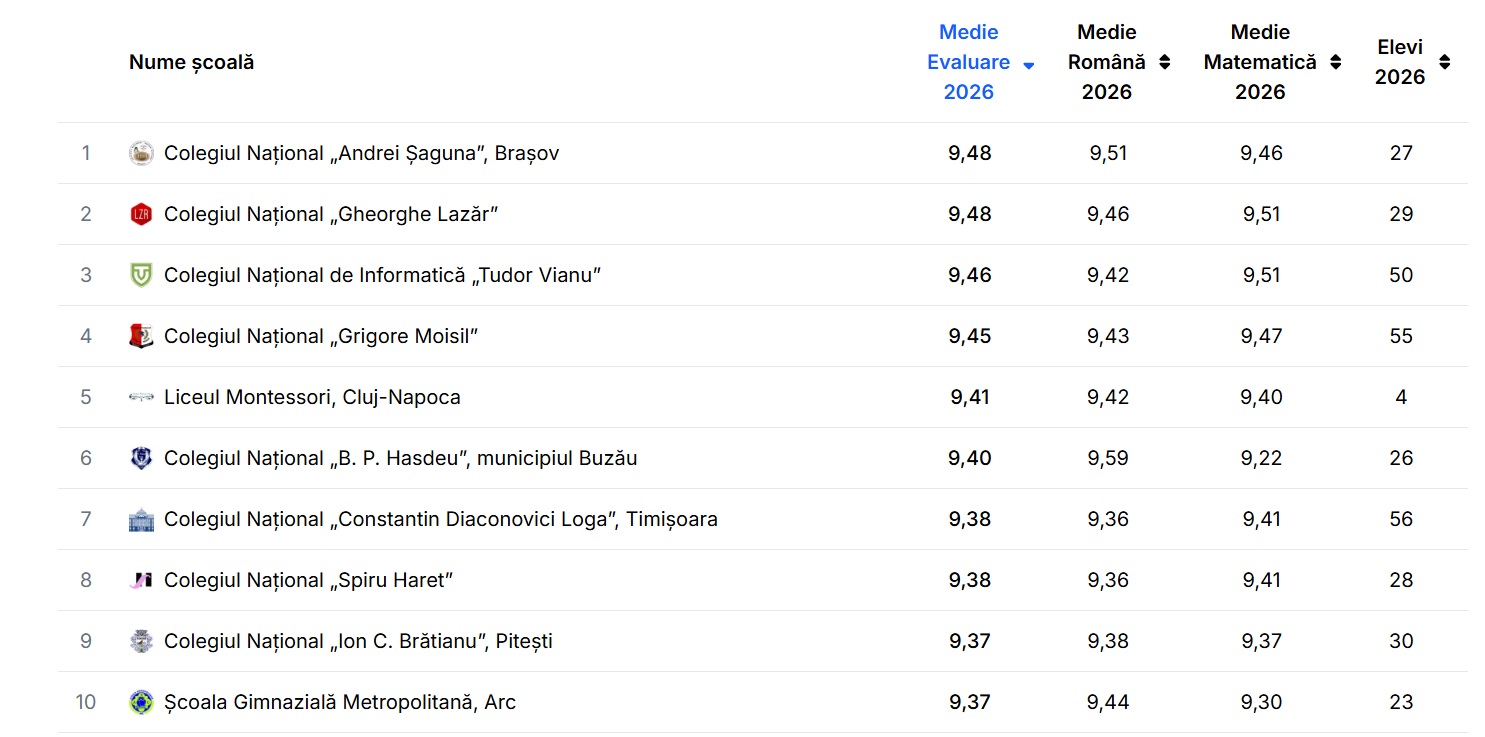Open Colegiul Național „Andrei Șaguna”, Brașov link

pyautogui.click(x=362, y=153)
